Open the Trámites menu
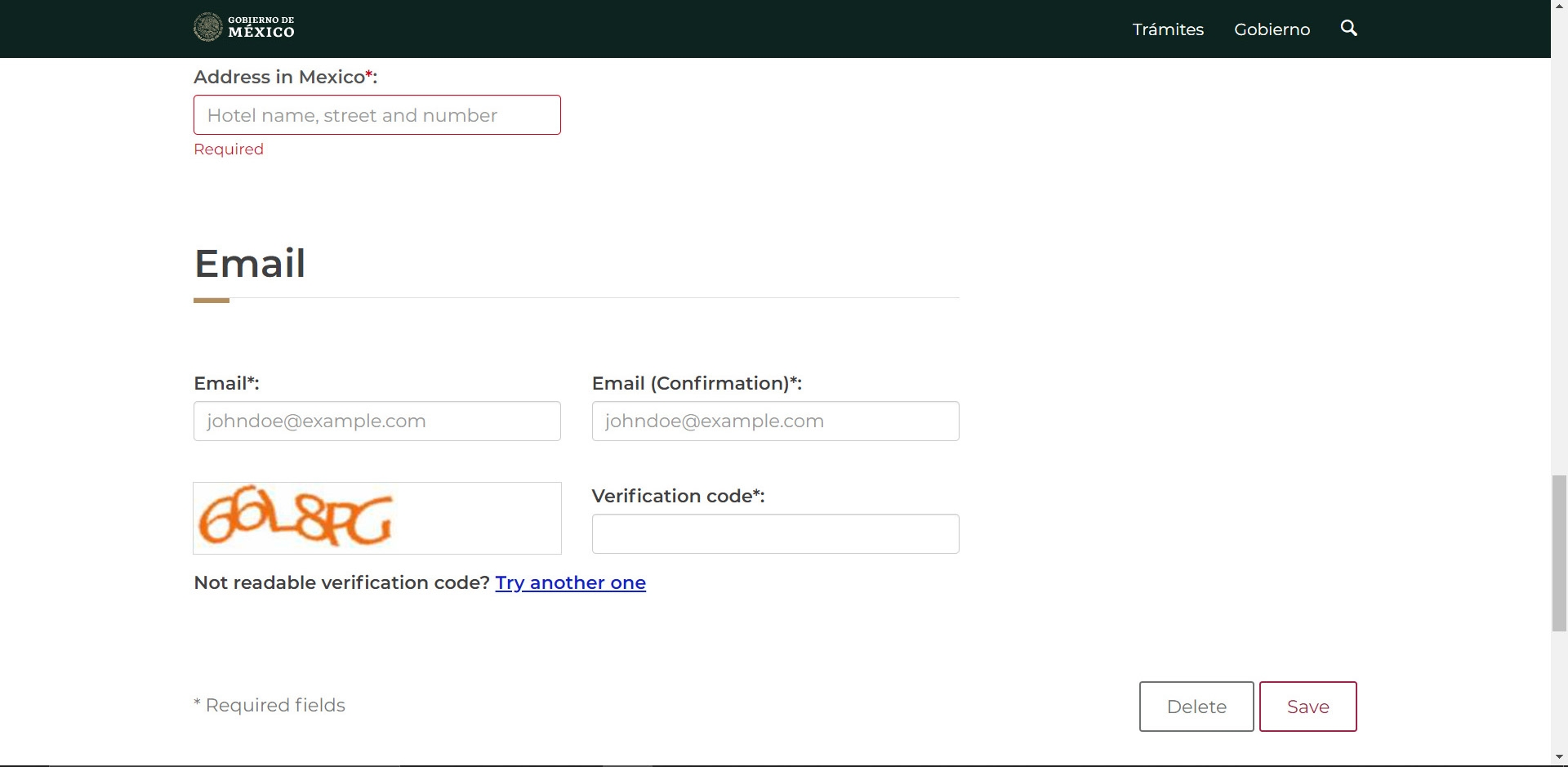The width and height of the screenshot is (1568, 767). point(1167,29)
